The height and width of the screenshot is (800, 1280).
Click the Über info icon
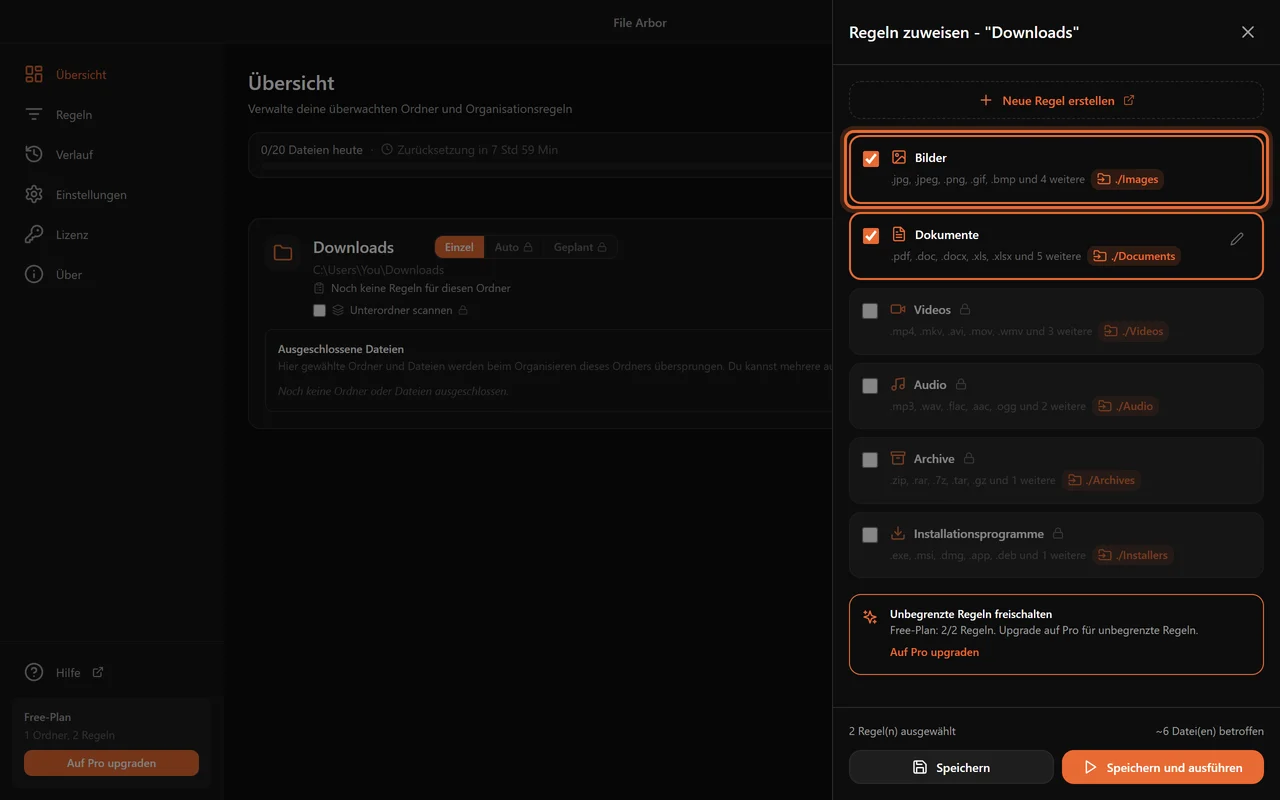pyautogui.click(x=34, y=275)
